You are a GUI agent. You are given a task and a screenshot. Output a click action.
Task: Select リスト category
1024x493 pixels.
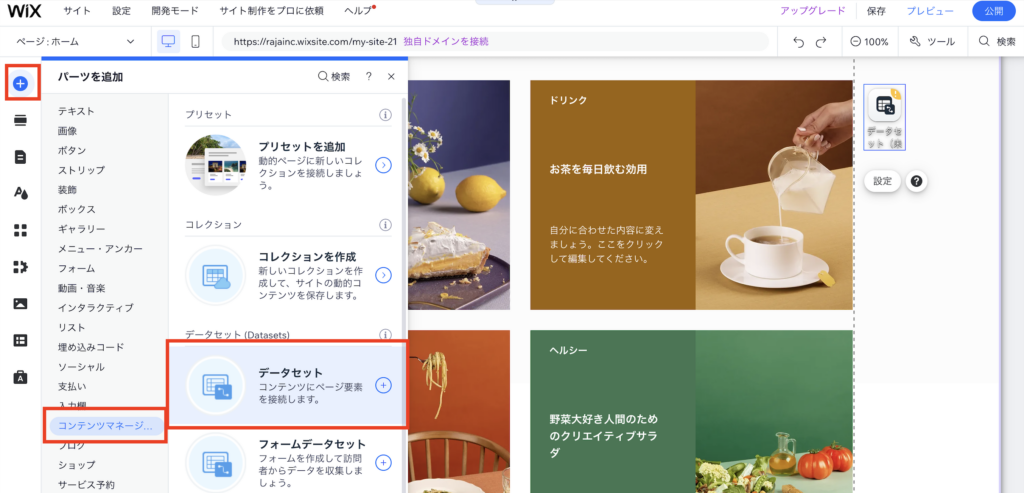point(72,327)
